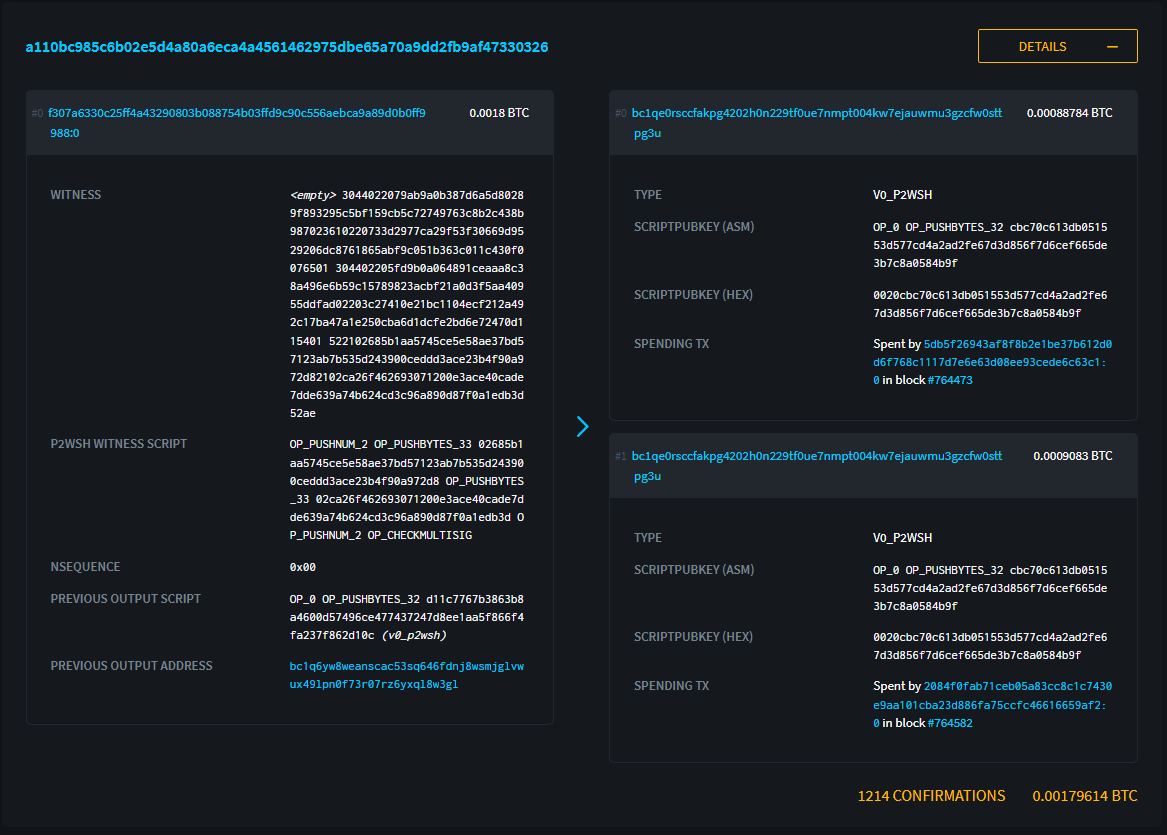Click the input amount 0.0018 BTC
Viewport: 1167px width, 835px height.
tap(499, 113)
